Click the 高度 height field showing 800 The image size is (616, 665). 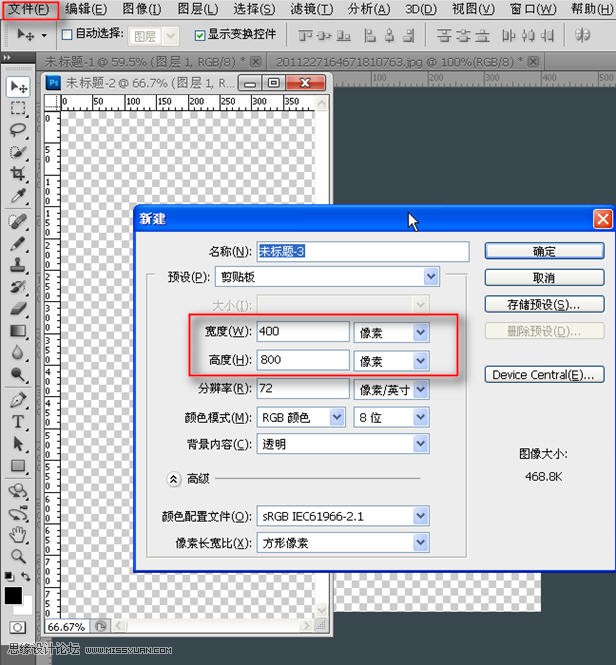click(303, 360)
